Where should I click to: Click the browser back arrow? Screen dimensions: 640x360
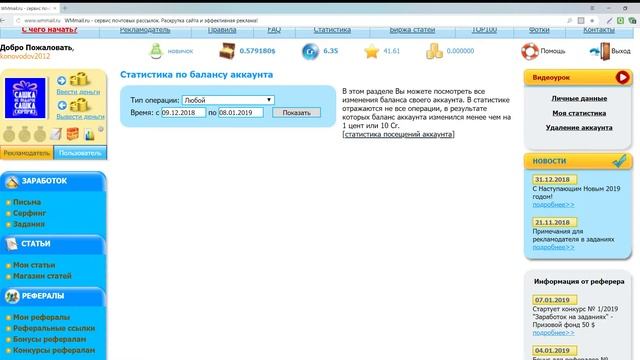[x=3, y=20]
